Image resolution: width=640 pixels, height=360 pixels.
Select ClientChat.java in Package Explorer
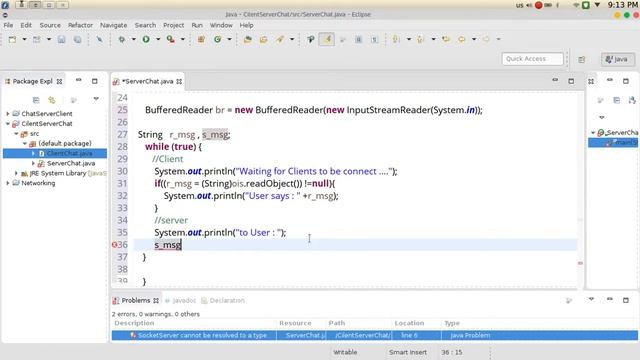pos(69,153)
